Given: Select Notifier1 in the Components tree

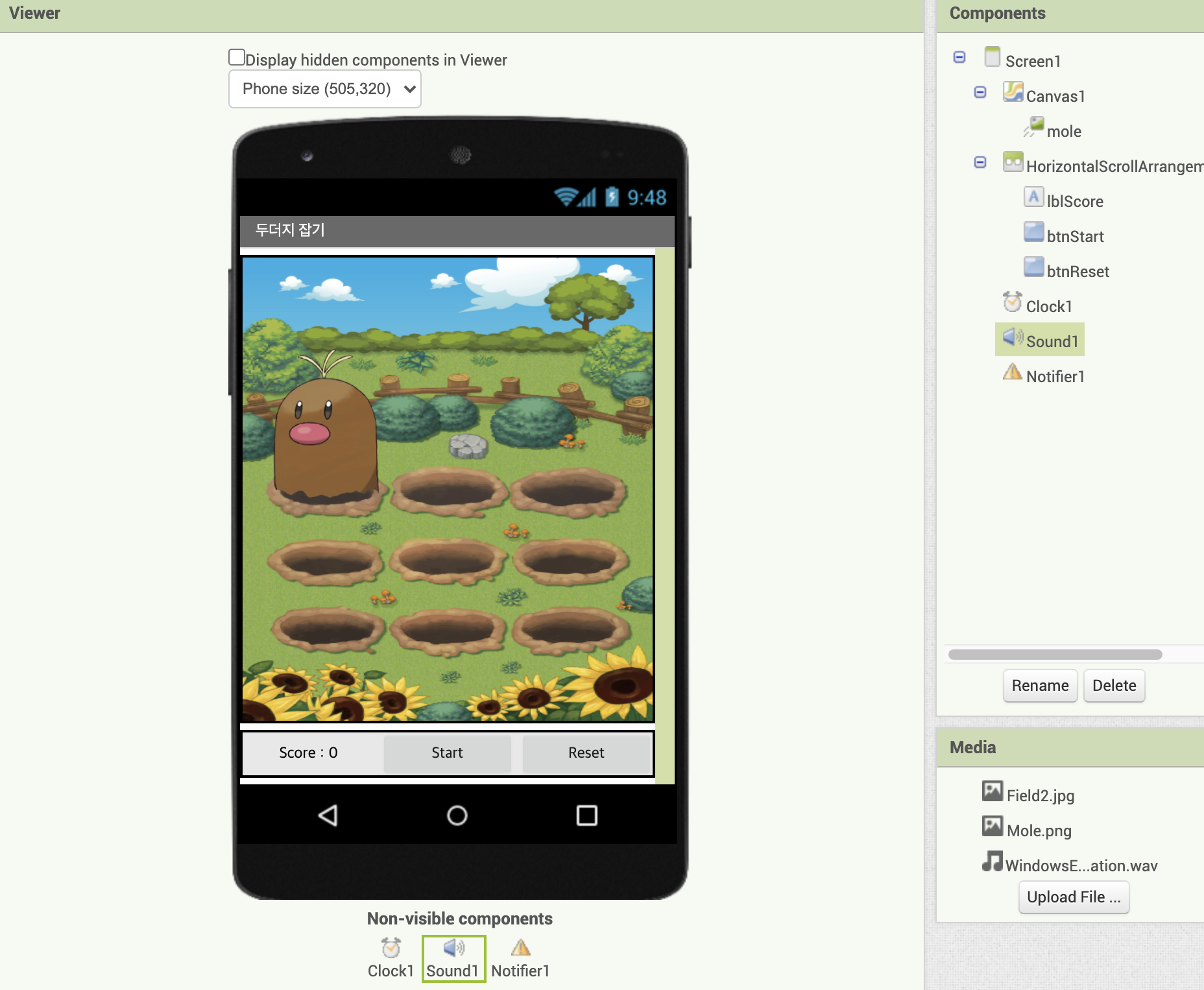Looking at the screenshot, I should pyautogui.click(x=1055, y=376).
